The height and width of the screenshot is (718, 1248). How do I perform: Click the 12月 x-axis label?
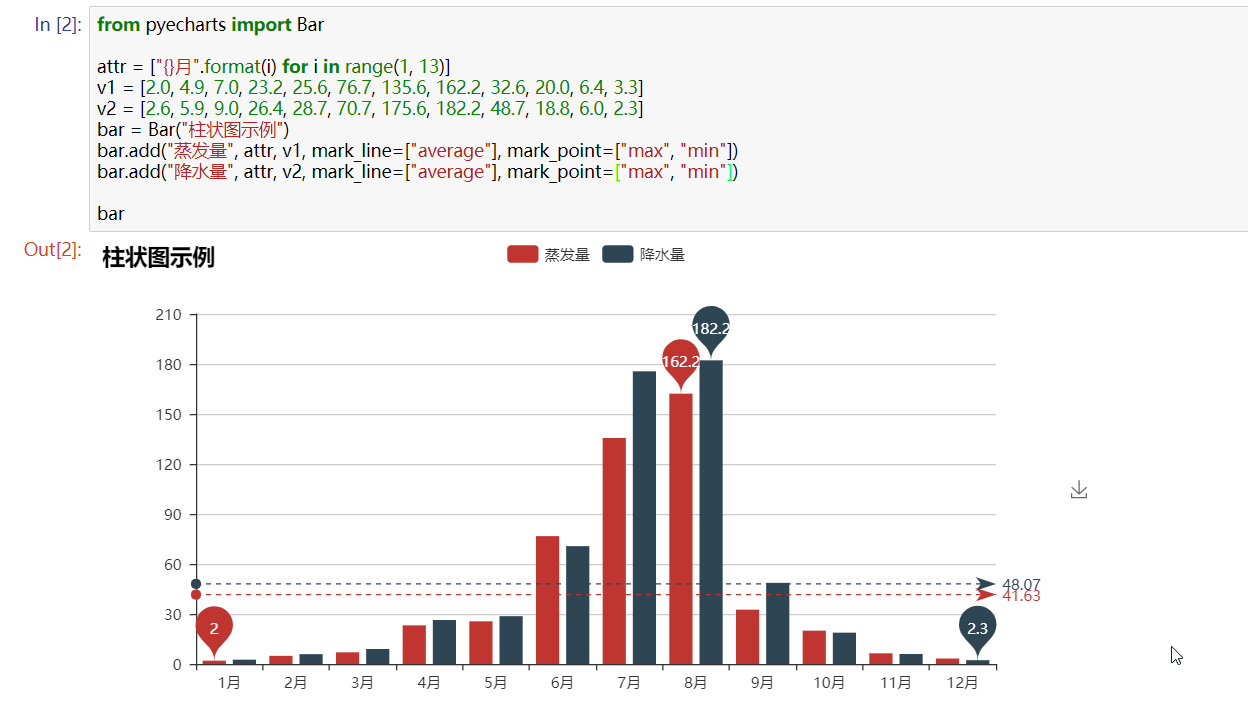click(x=962, y=683)
